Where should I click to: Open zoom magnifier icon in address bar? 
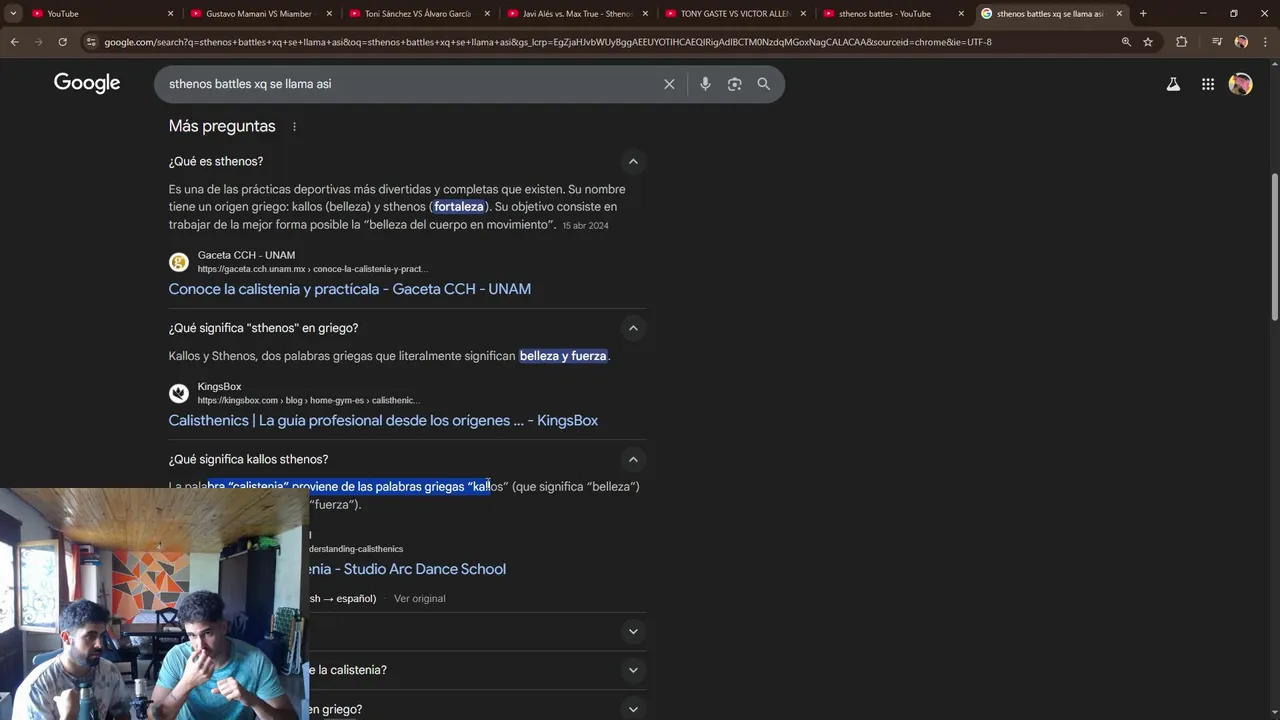tap(1126, 42)
